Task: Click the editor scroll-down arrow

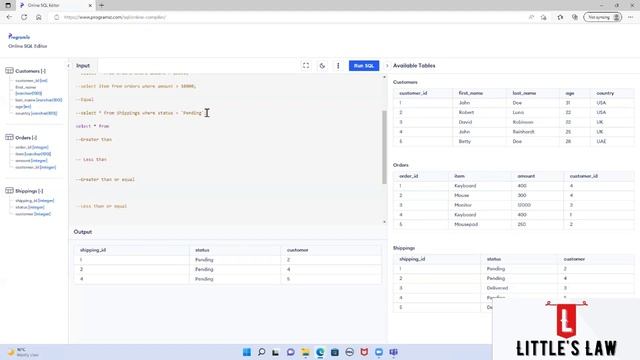Action: tap(384, 222)
